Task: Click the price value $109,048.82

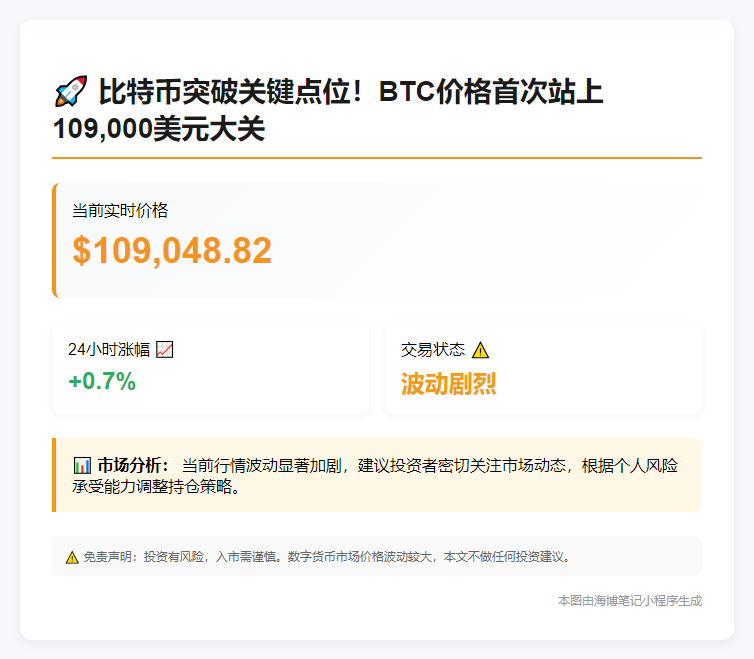Action: click(x=172, y=251)
